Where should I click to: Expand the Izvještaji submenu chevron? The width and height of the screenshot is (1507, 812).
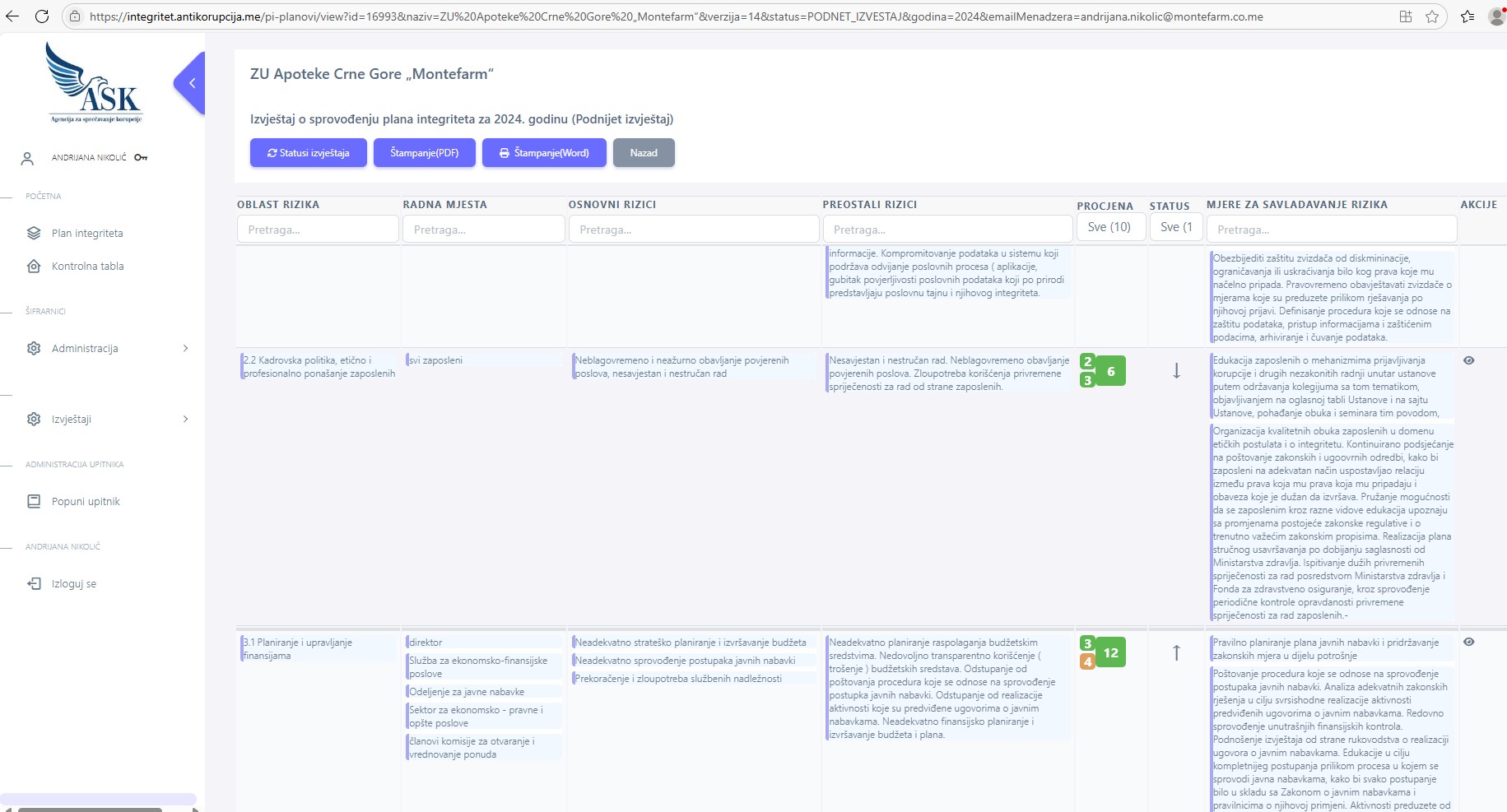185,419
